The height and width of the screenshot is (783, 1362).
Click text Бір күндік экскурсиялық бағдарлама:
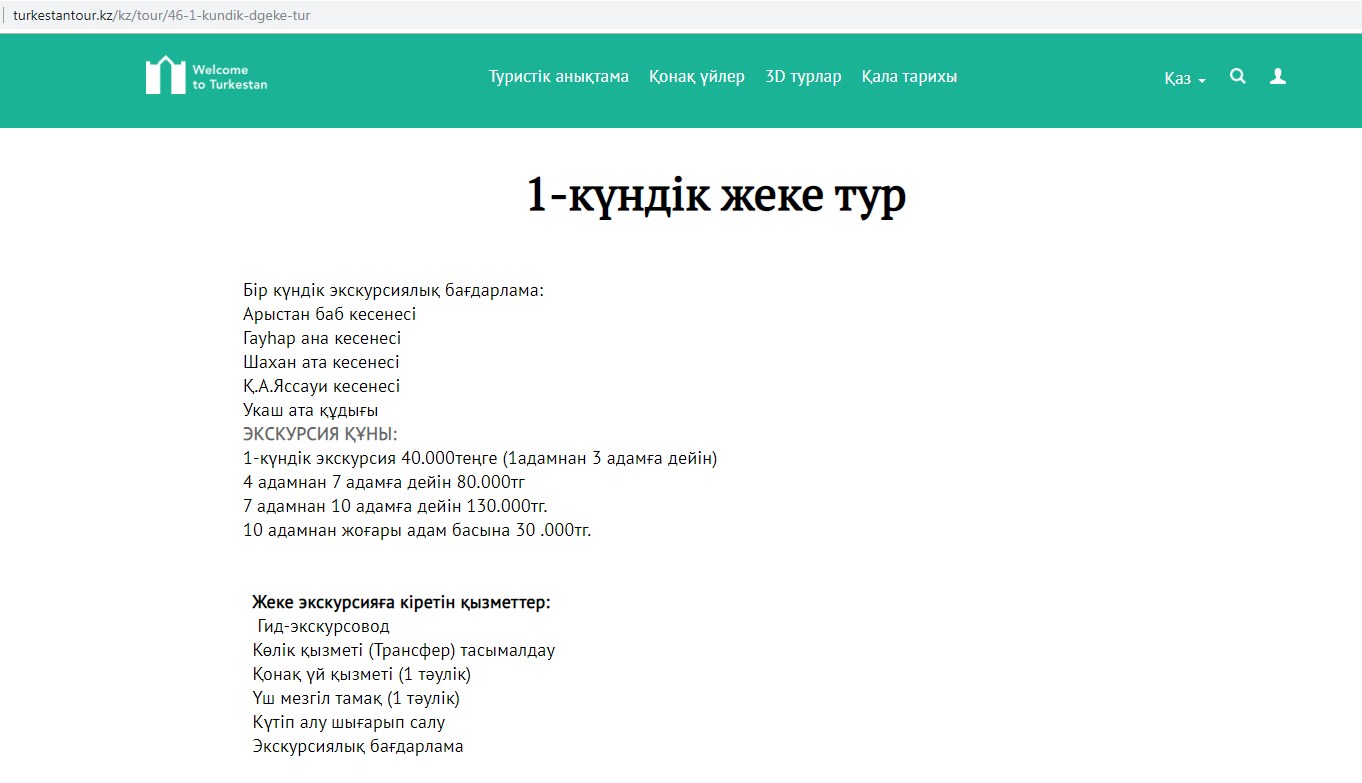point(393,290)
